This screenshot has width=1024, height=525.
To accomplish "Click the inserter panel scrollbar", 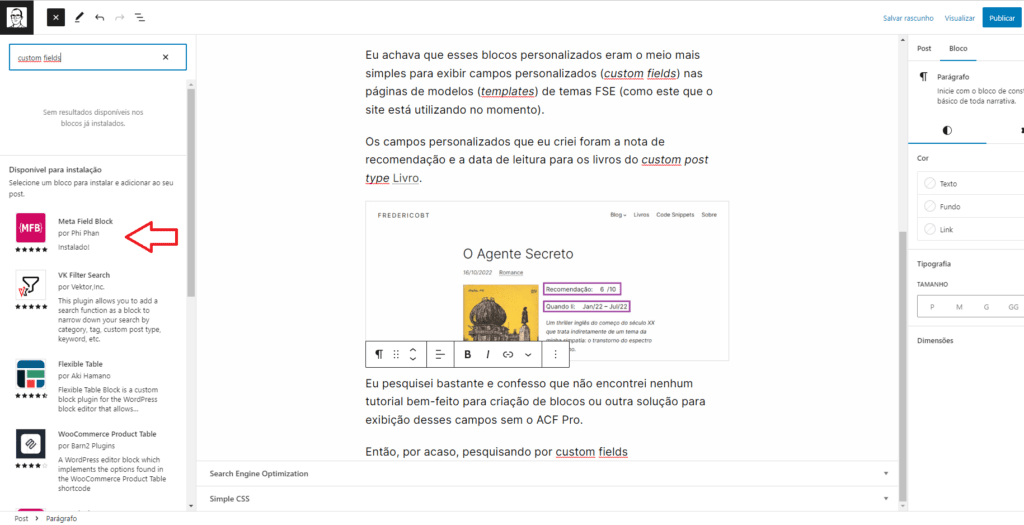I will coord(191,193).
